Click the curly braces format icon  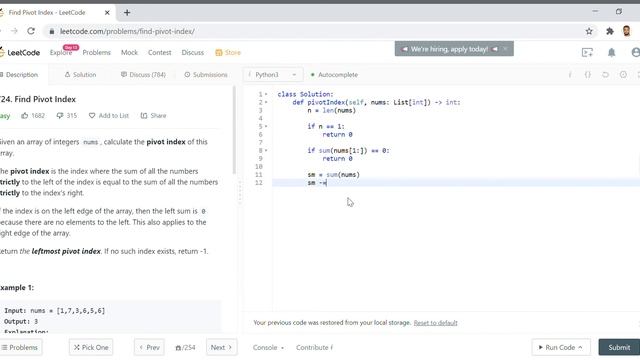click(588, 75)
